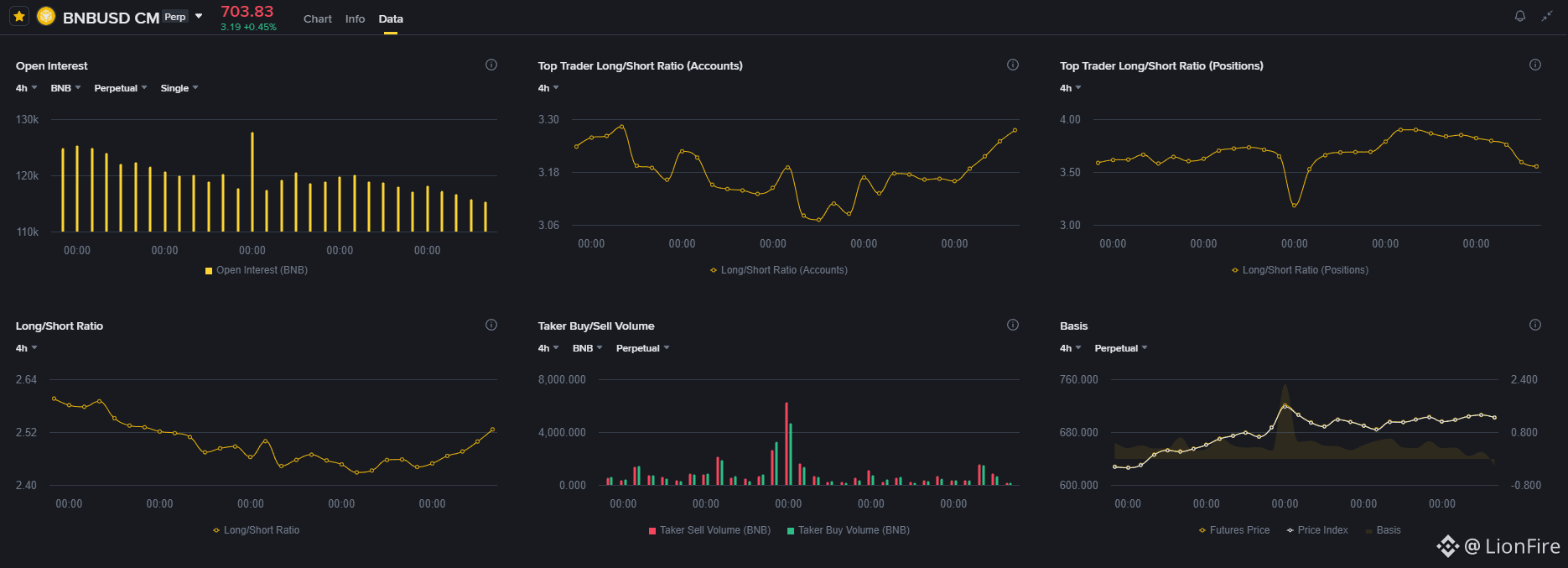Toggle Price Index legend series

coord(1317,530)
